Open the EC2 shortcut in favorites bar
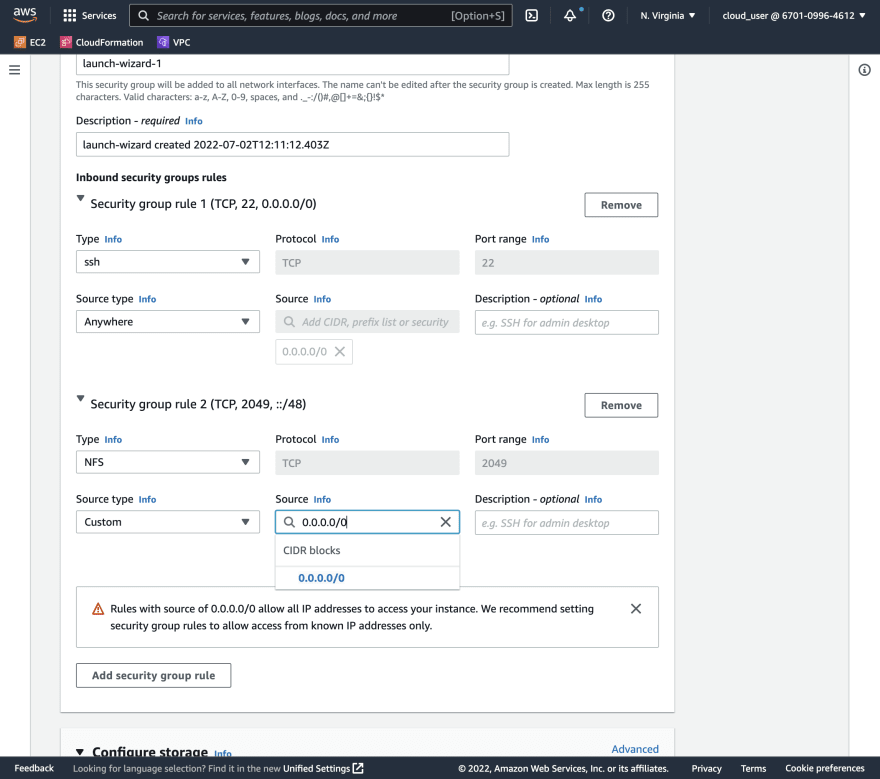The height and width of the screenshot is (779, 880). 30,42
